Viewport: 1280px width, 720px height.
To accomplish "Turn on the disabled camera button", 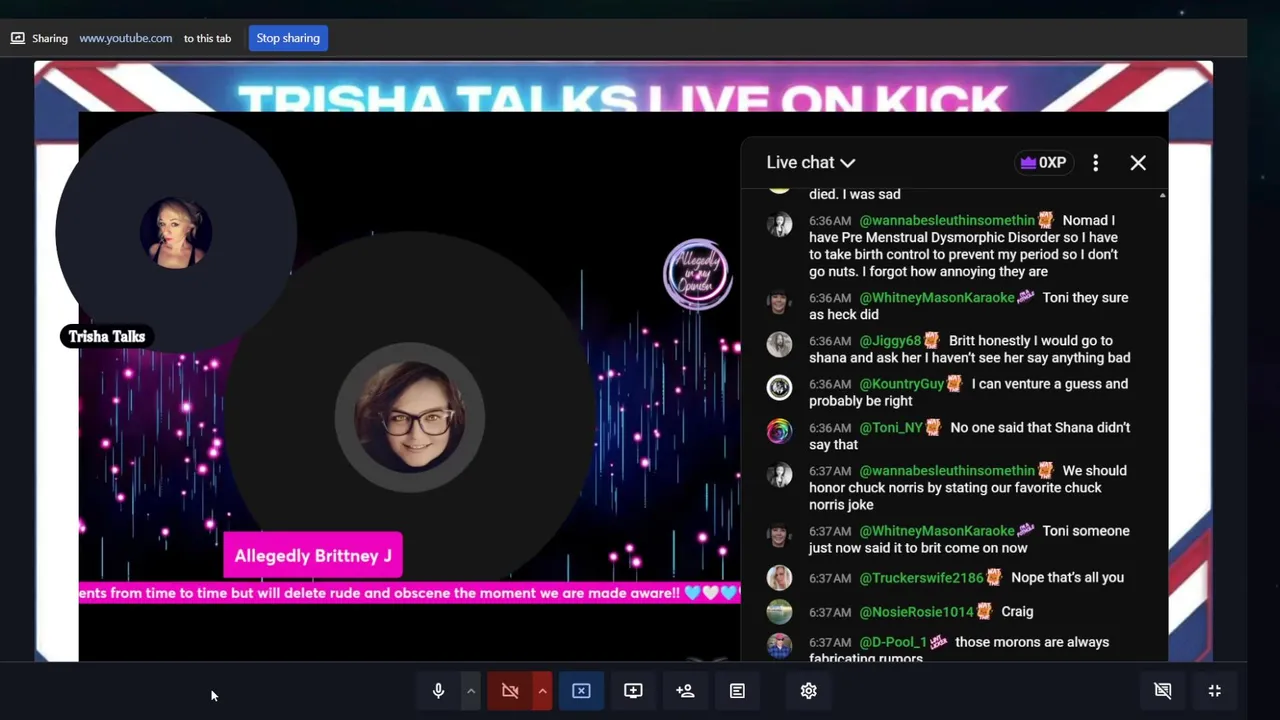I will tap(510, 691).
